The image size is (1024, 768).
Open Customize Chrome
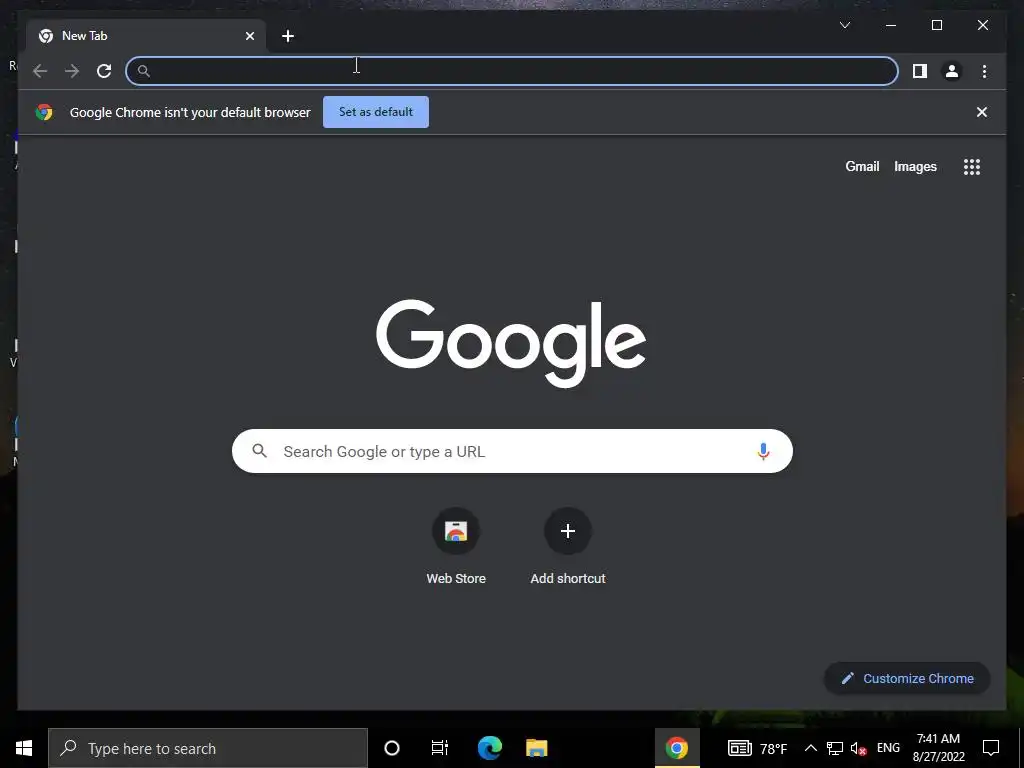907,679
